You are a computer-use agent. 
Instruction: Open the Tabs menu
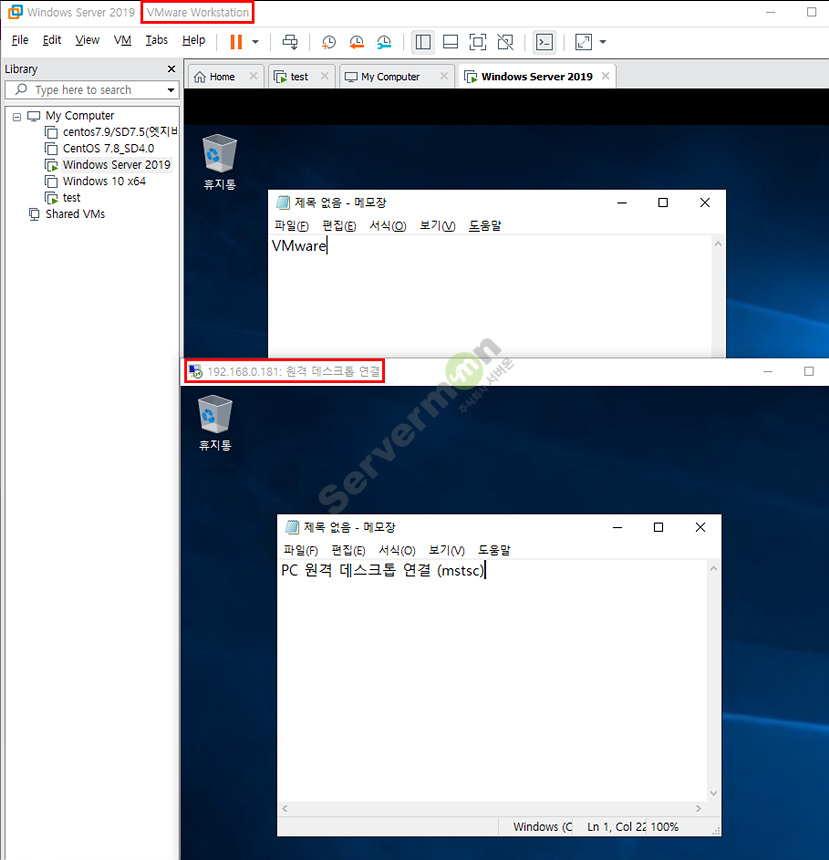point(156,40)
